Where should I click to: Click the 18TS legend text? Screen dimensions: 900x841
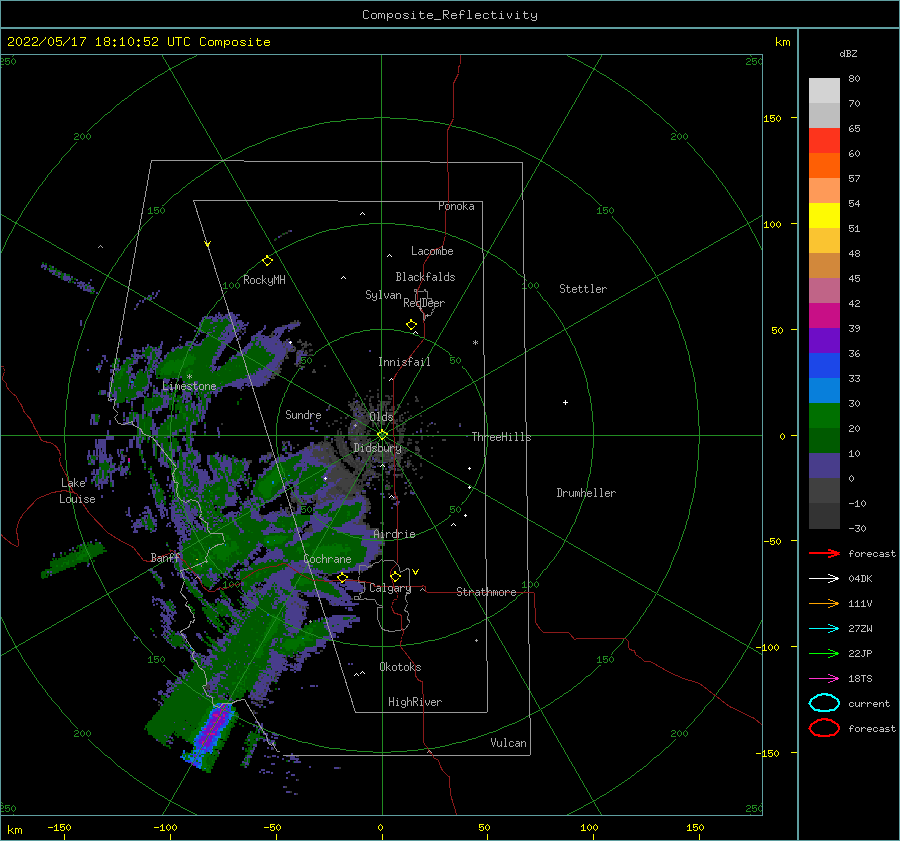pyautogui.click(x=860, y=679)
